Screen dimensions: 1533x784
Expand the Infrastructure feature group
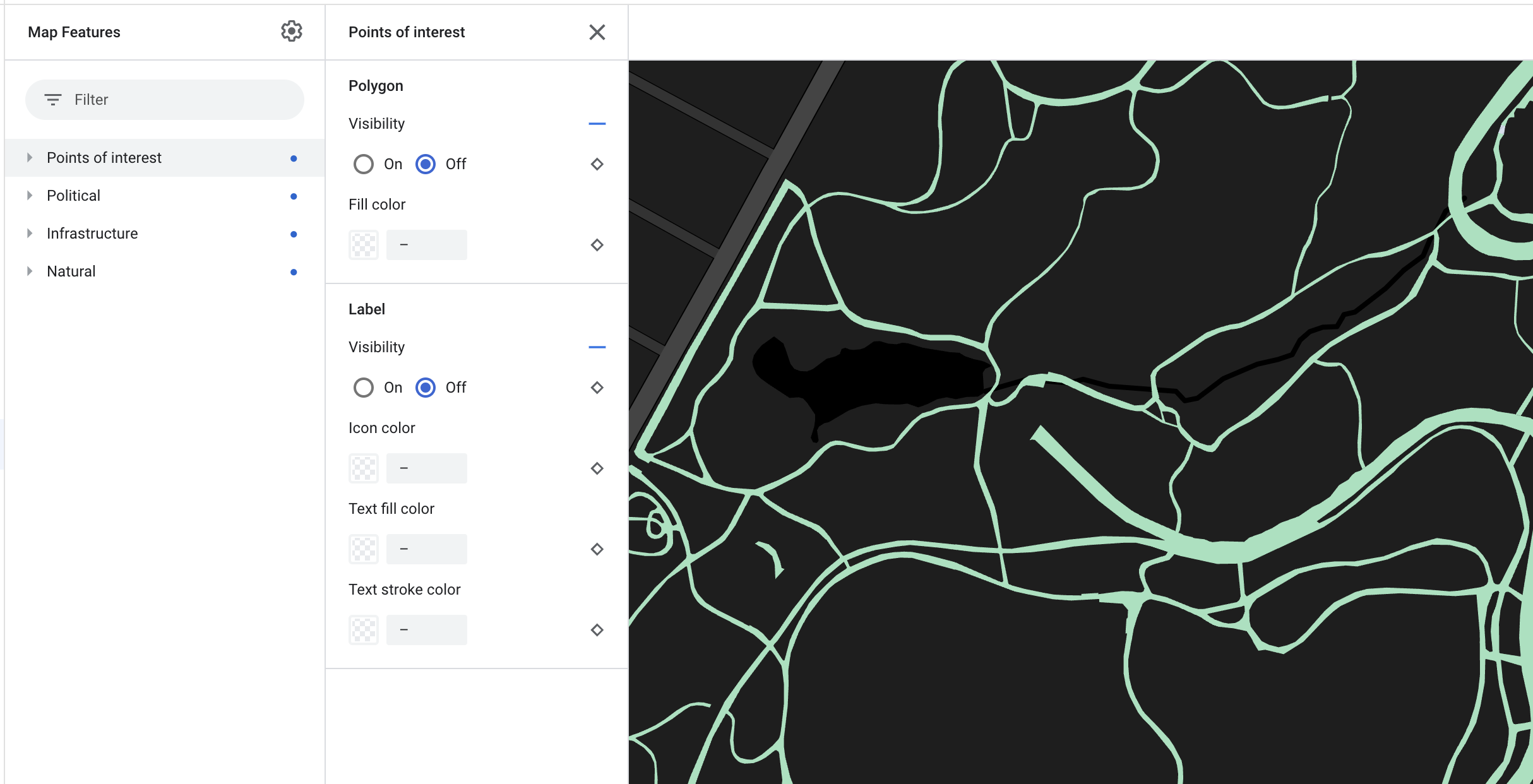[x=30, y=234]
